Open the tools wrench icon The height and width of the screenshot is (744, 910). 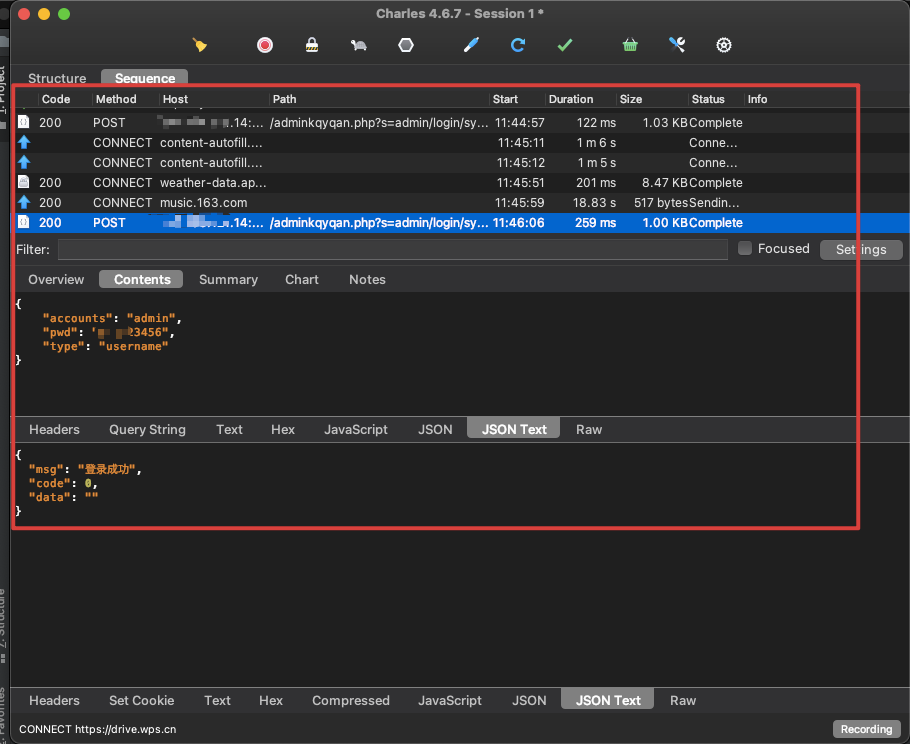pos(677,45)
